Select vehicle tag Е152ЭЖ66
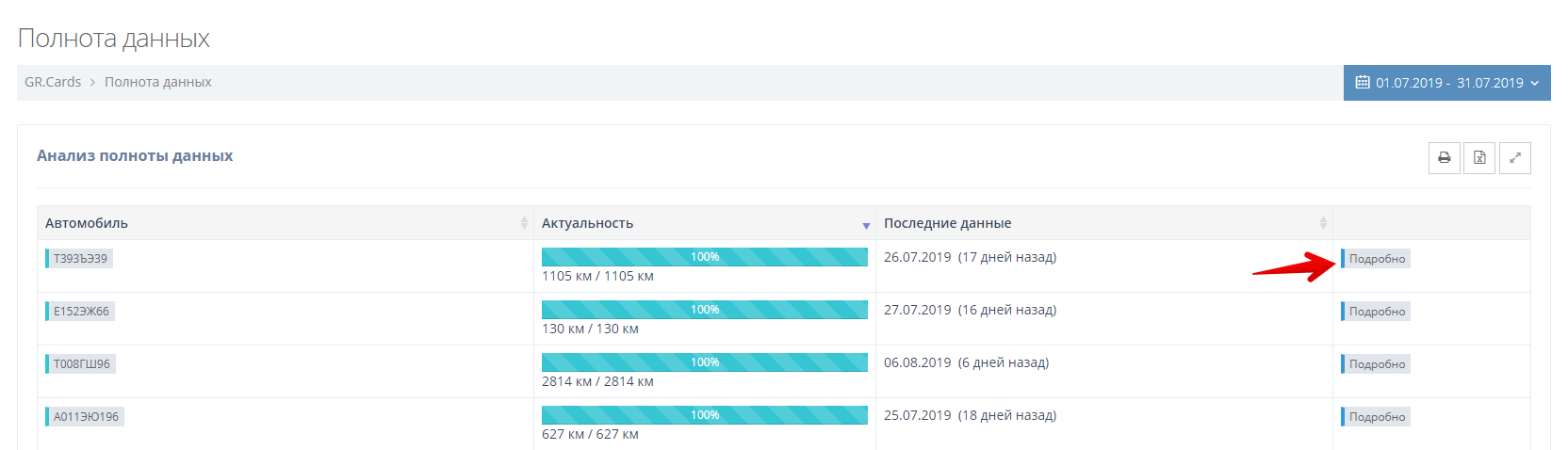The height and width of the screenshot is (450, 1568). [81, 312]
